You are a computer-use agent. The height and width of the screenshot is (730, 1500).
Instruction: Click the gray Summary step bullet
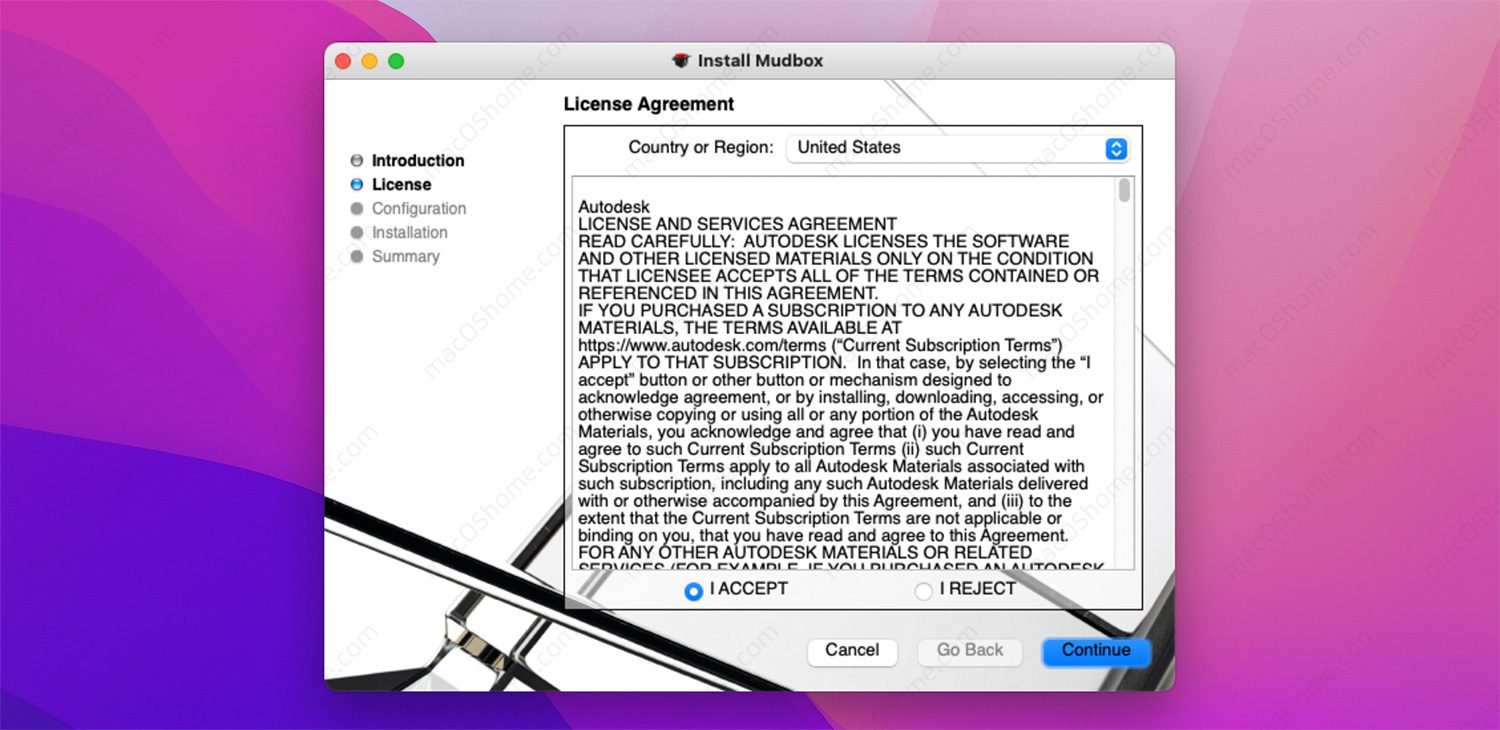tap(357, 257)
